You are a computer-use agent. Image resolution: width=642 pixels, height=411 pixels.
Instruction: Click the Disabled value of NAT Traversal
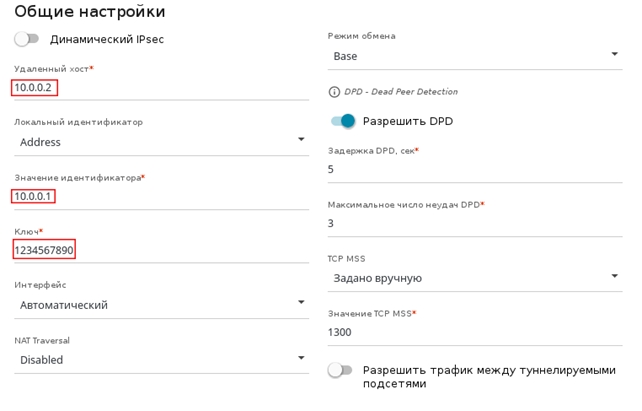[42, 360]
